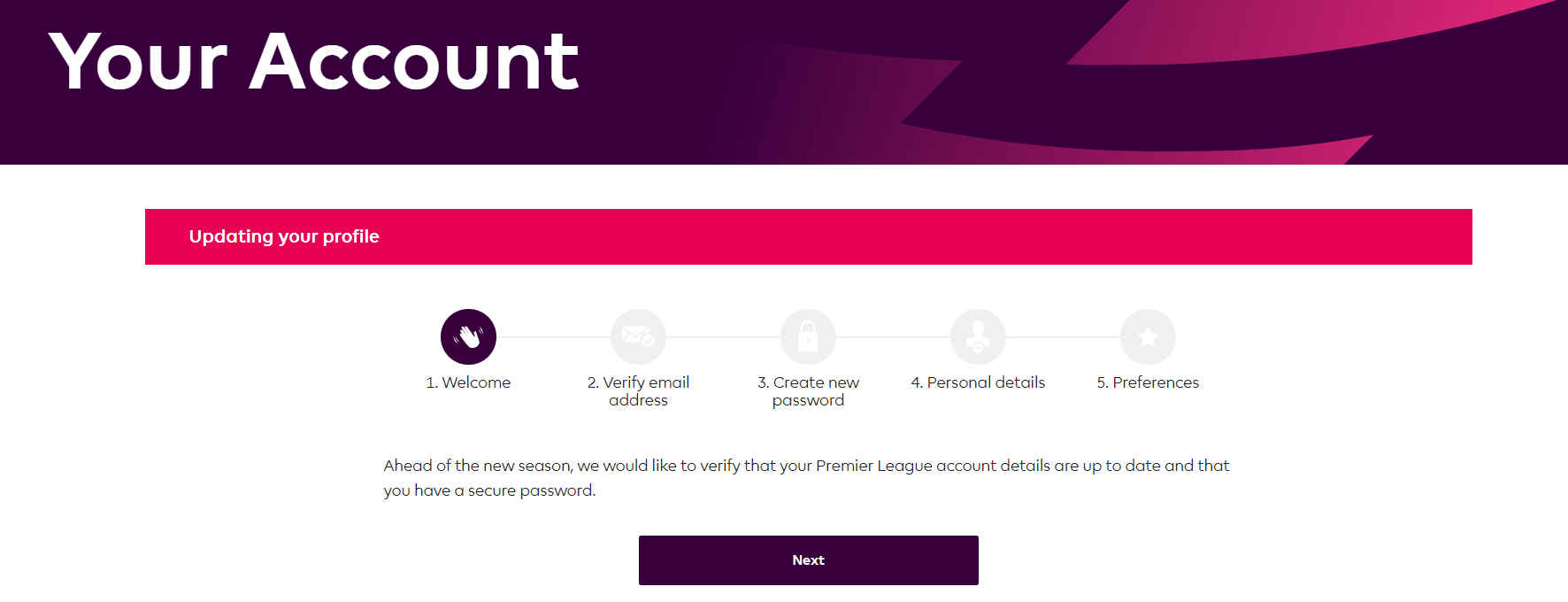Viewport: 1568px width, 602px height.
Task: Click the progress line between Welcome and Verify email
Action: click(x=554, y=336)
